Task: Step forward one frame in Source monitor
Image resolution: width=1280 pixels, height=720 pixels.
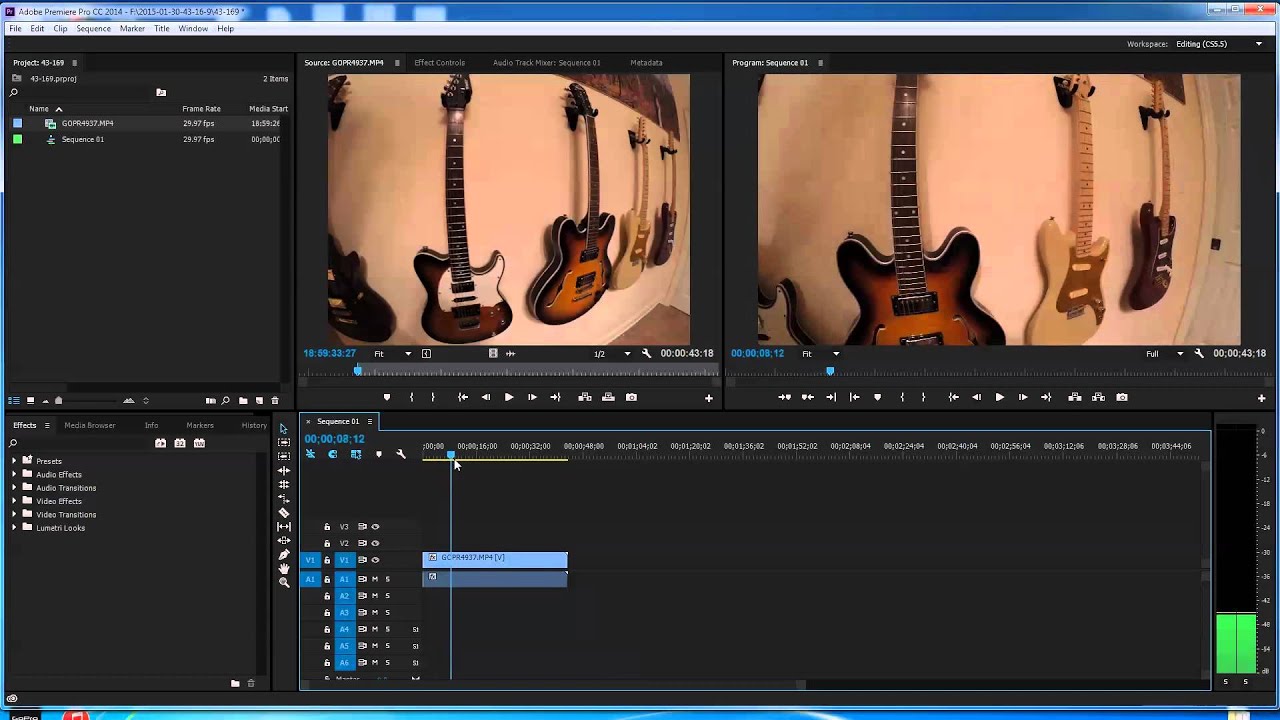Action: point(532,397)
